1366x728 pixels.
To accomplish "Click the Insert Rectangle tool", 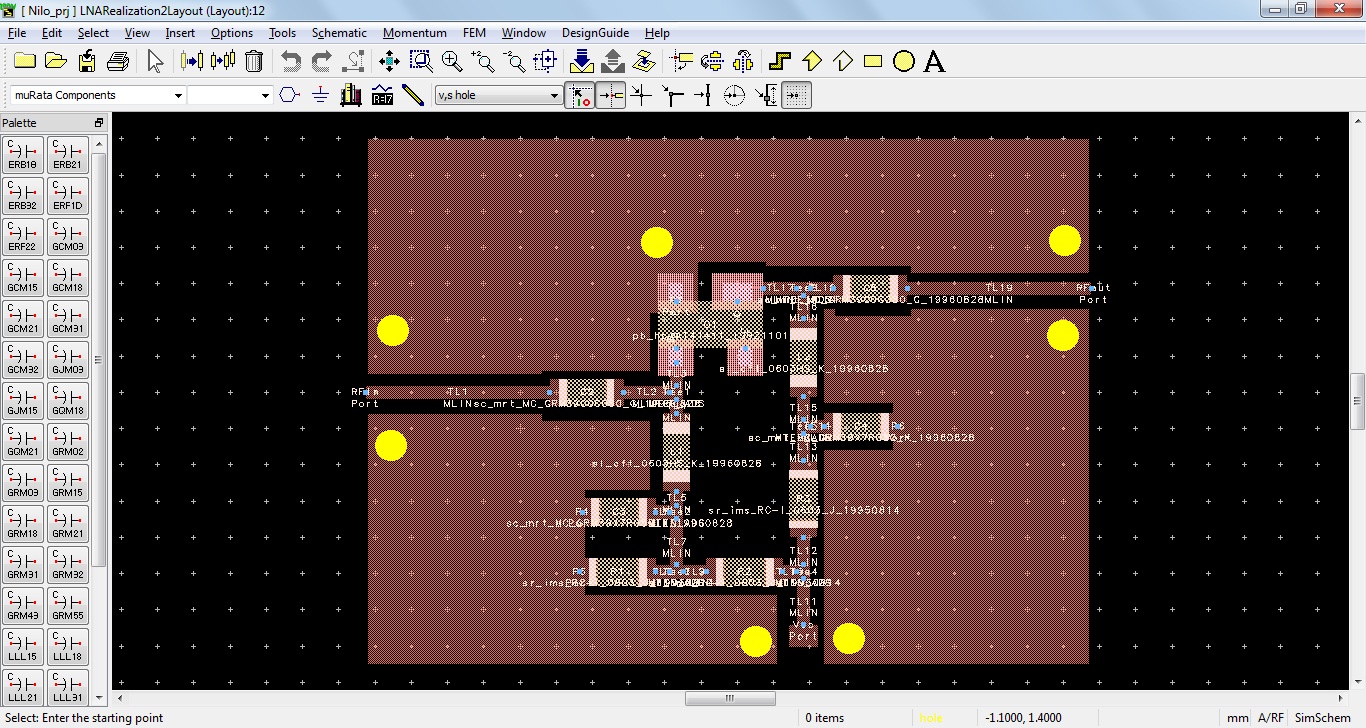I will [873, 61].
